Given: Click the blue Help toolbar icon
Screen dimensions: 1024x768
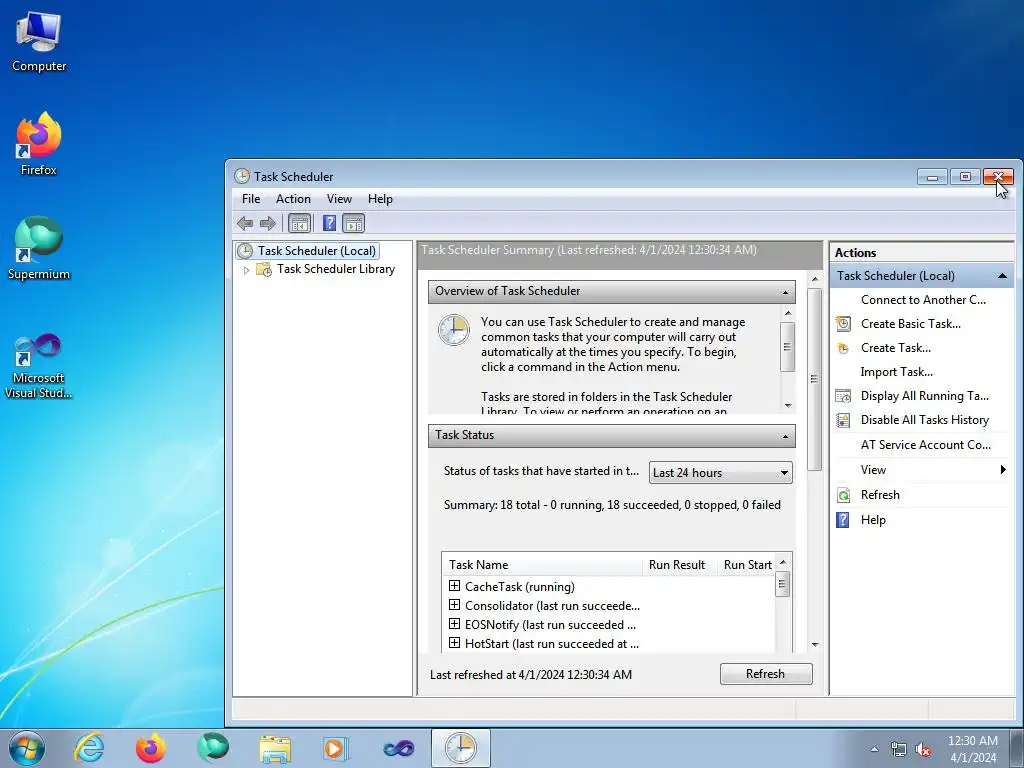Looking at the screenshot, I should pyautogui.click(x=329, y=223).
